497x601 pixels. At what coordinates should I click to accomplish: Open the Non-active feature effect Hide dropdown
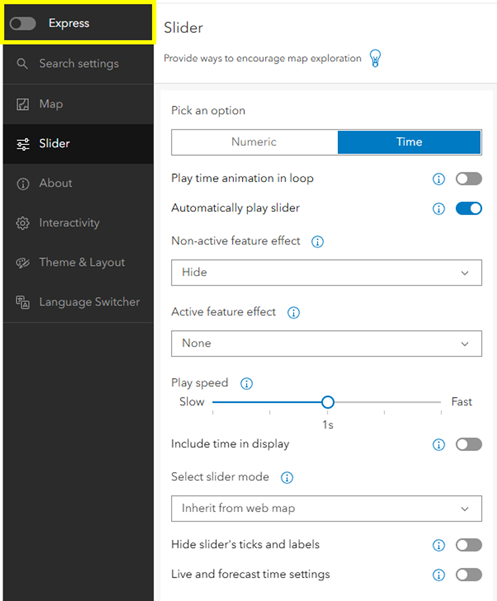point(326,273)
